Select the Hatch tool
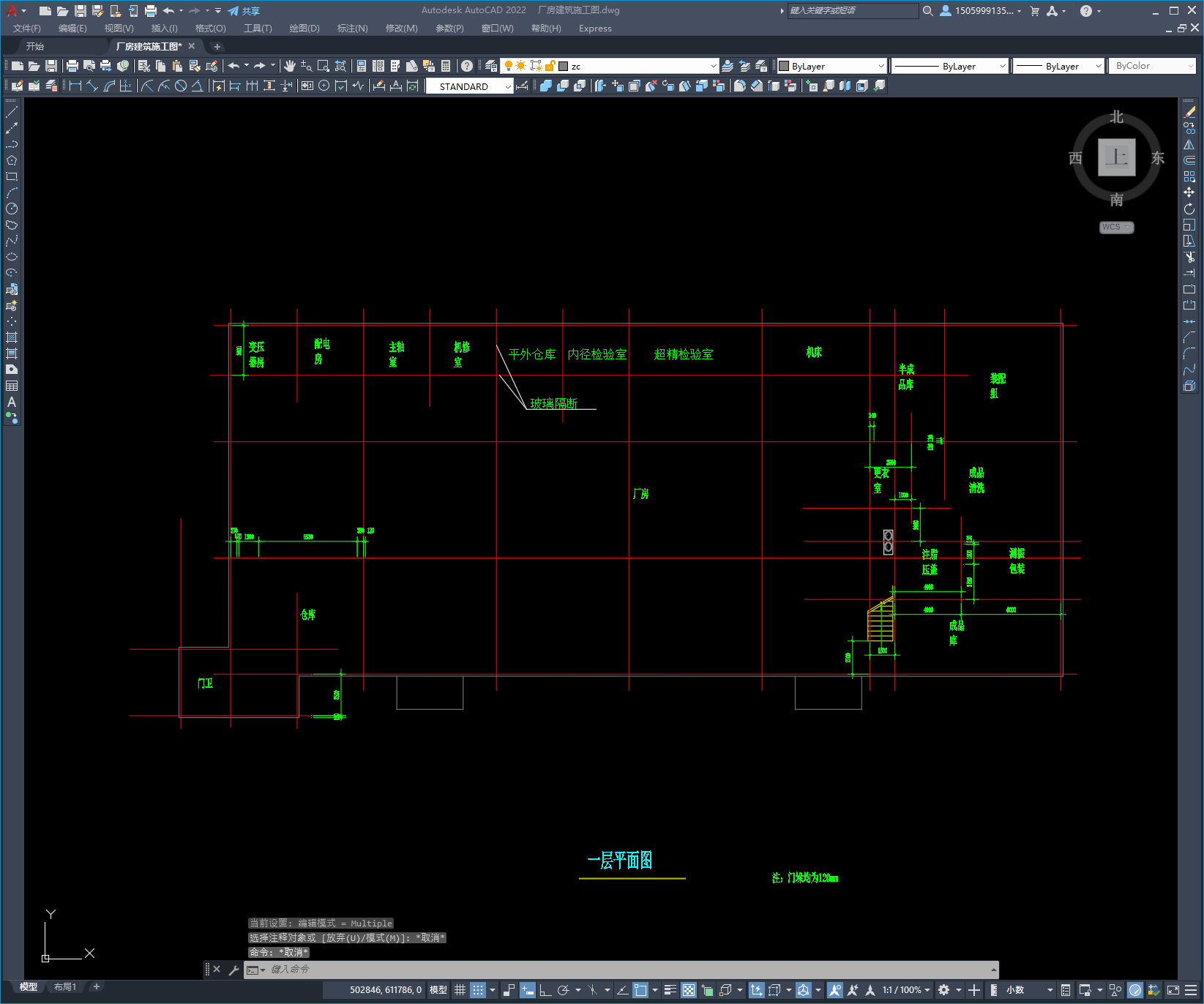The image size is (1204, 1004). pos(11,337)
